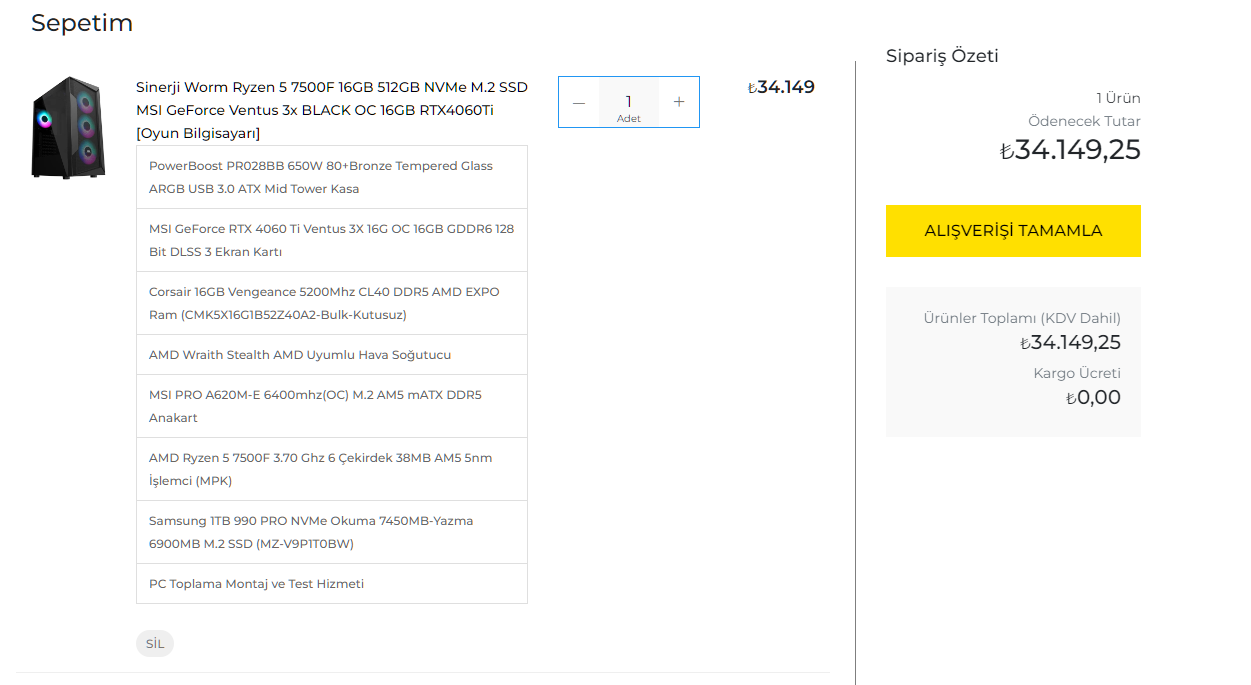Click the gaming PC product thumbnail

coord(68,128)
